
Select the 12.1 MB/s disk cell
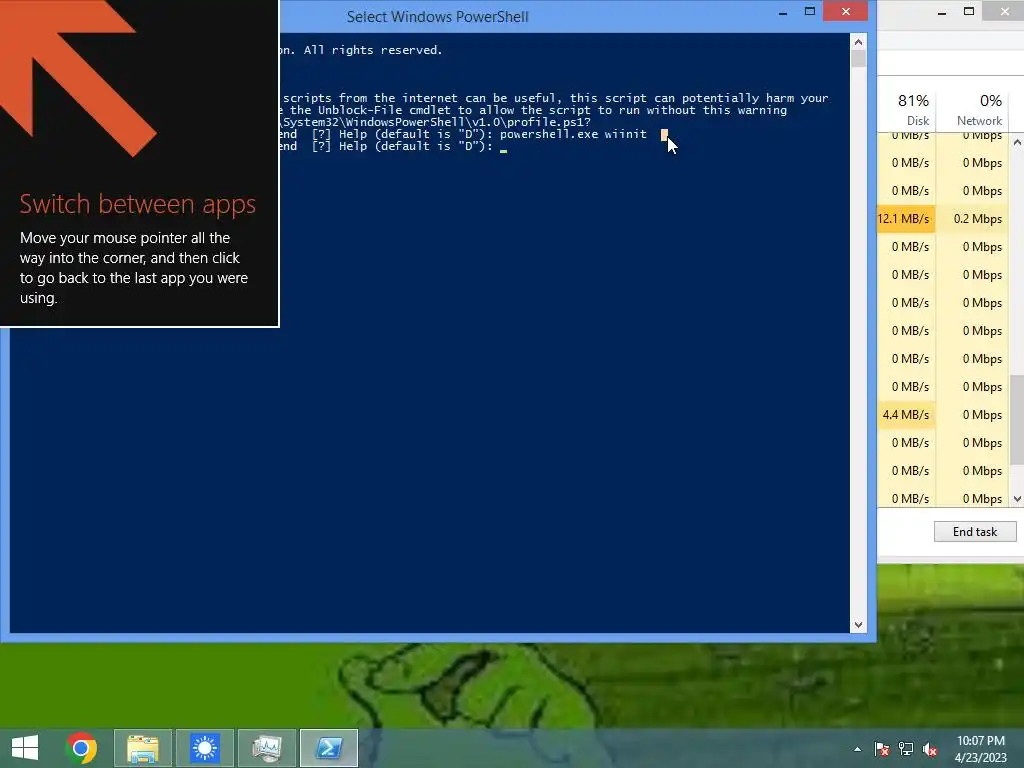[x=906, y=219]
